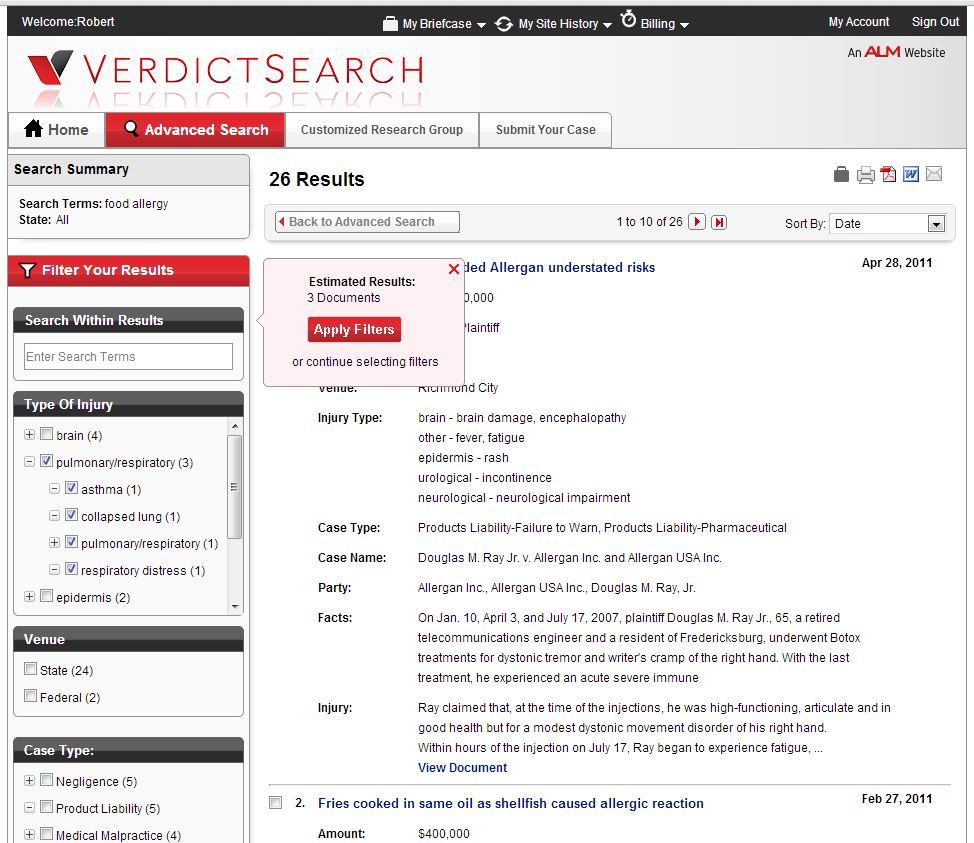Screen dimensions: 974x843
Task: Uncheck the pulmonary/respiratory (3) checkbox
Action: point(47,461)
